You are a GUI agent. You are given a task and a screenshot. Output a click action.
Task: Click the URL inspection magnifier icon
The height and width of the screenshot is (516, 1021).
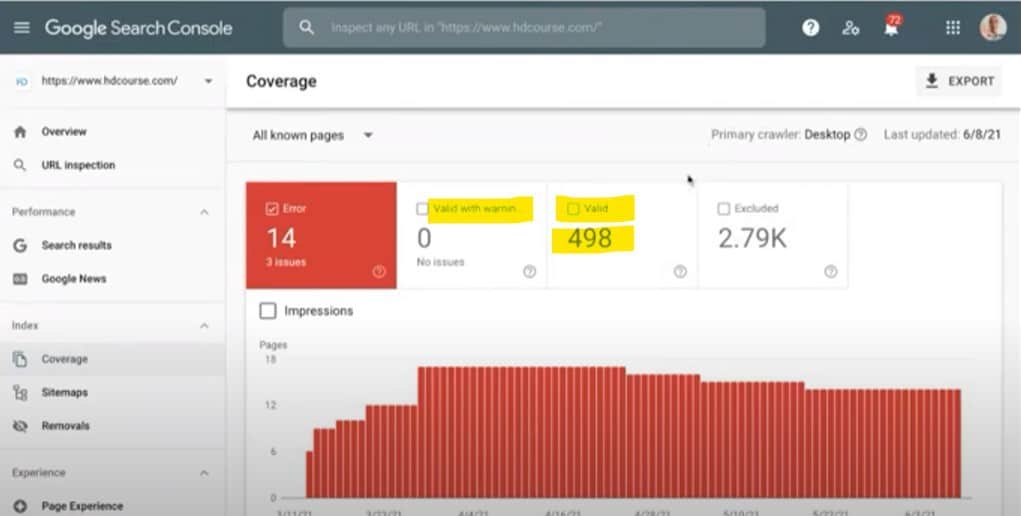click(20, 165)
